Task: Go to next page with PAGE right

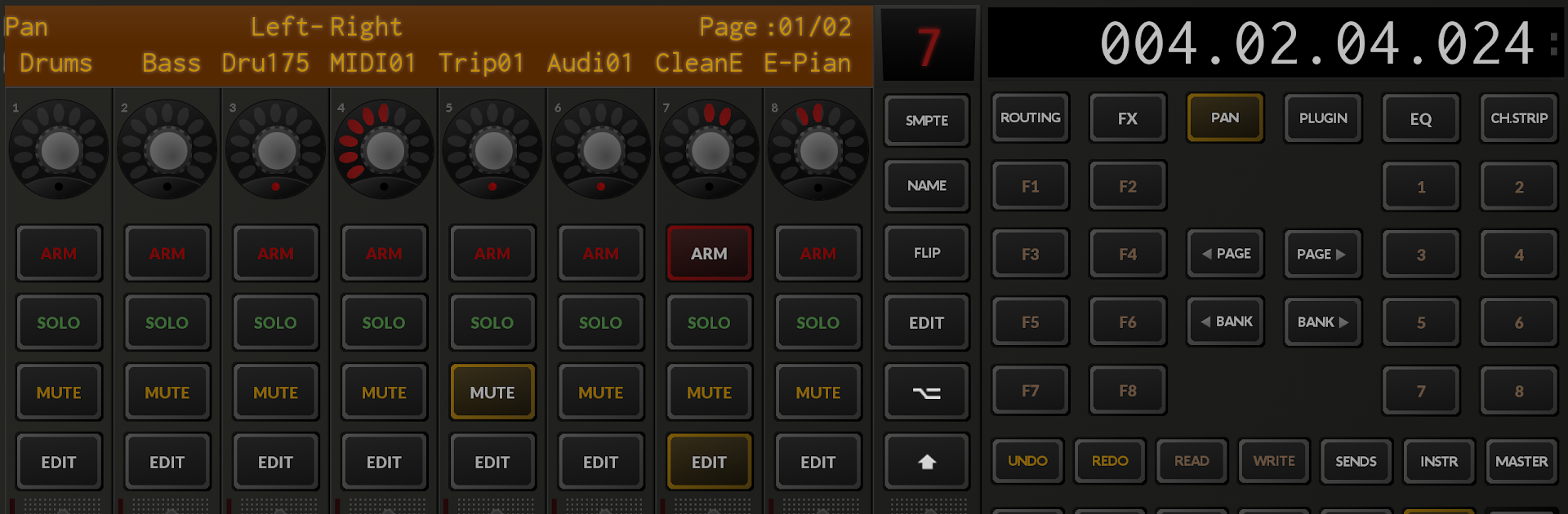Action: click(1322, 254)
